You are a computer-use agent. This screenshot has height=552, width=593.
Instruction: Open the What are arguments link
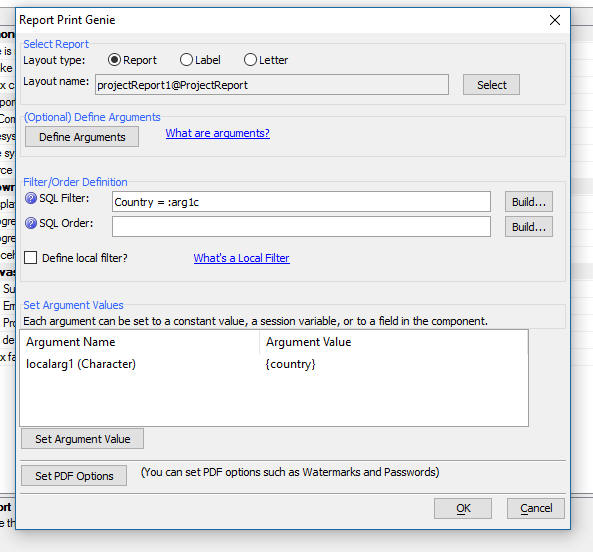(x=217, y=133)
